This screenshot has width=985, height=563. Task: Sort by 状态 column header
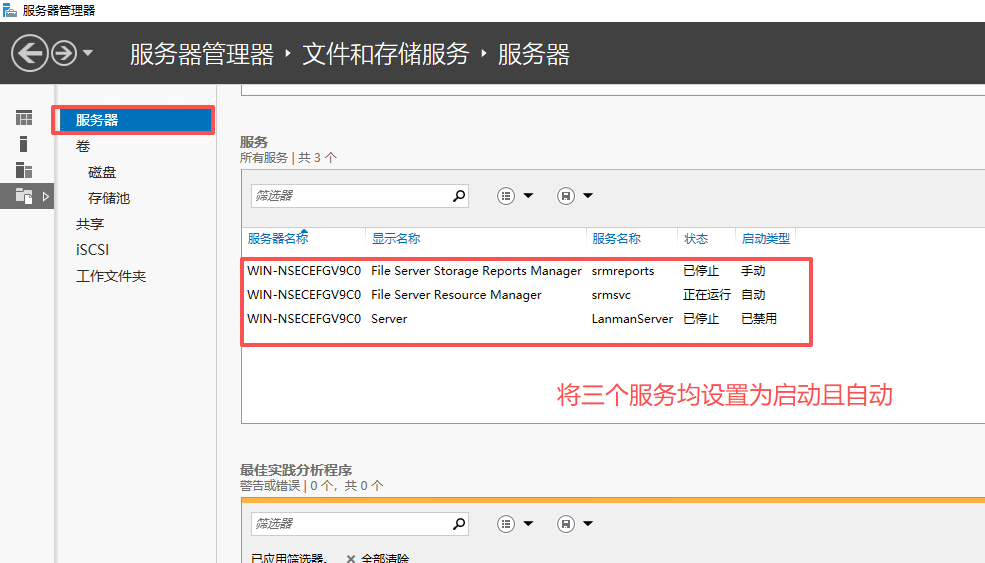click(x=695, y=239)
